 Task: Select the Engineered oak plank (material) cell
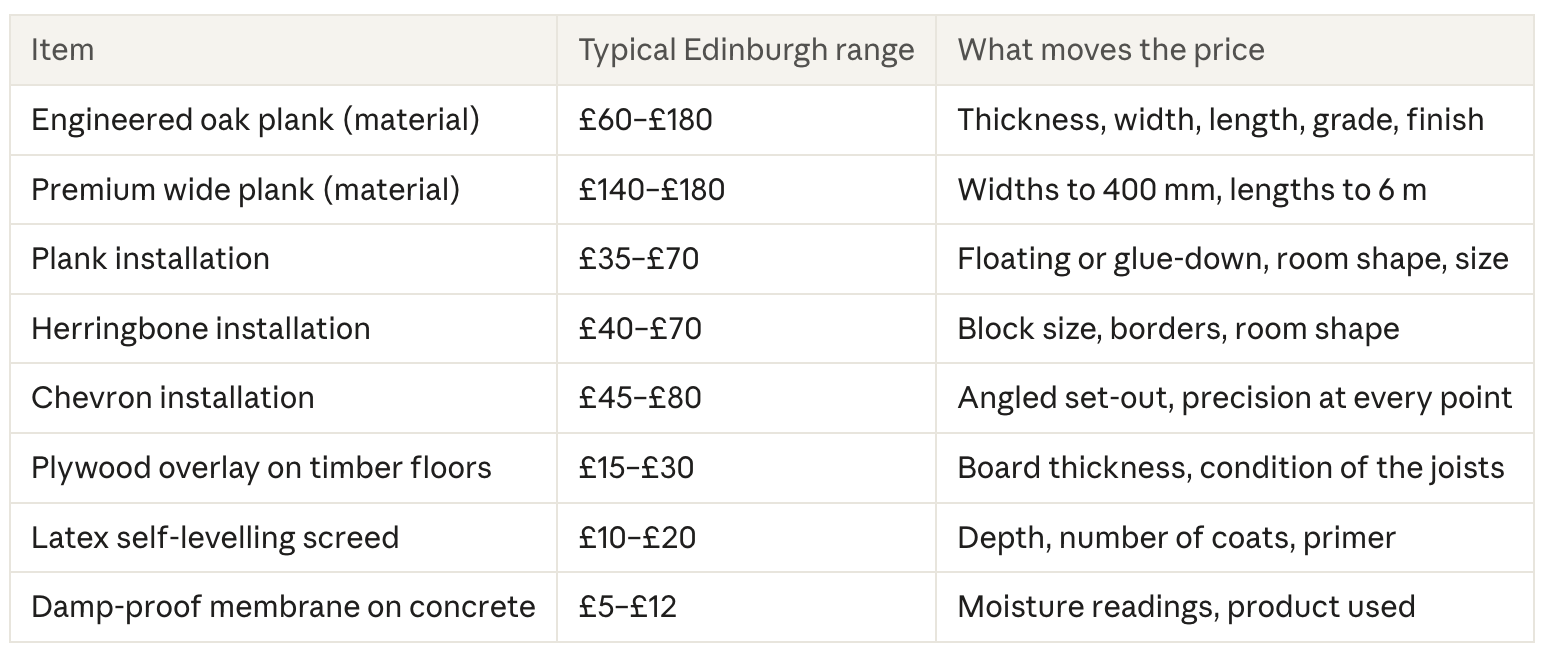[283, 120]
